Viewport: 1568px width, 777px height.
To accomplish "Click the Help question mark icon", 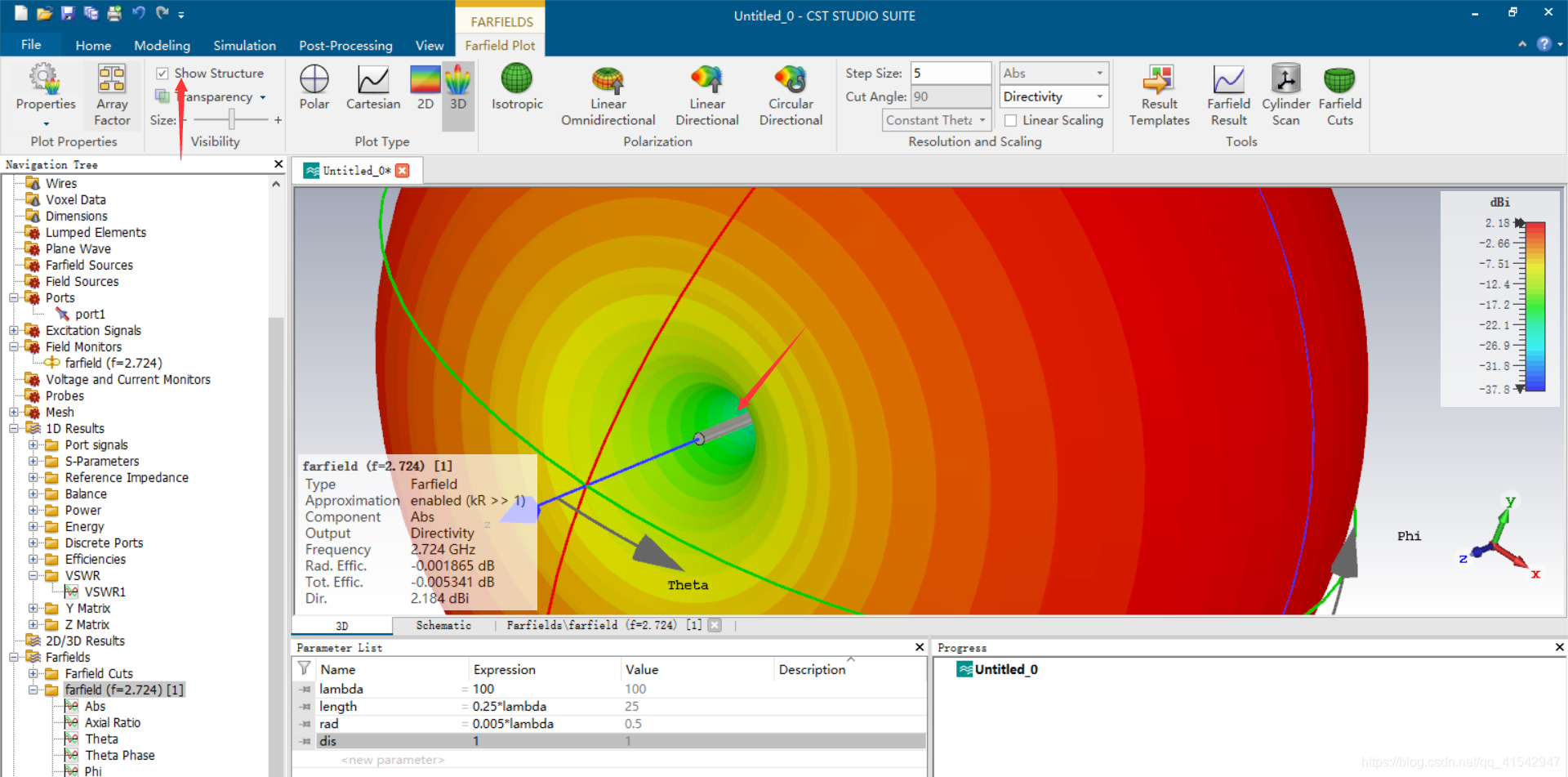I will (x=1543, y=44).
